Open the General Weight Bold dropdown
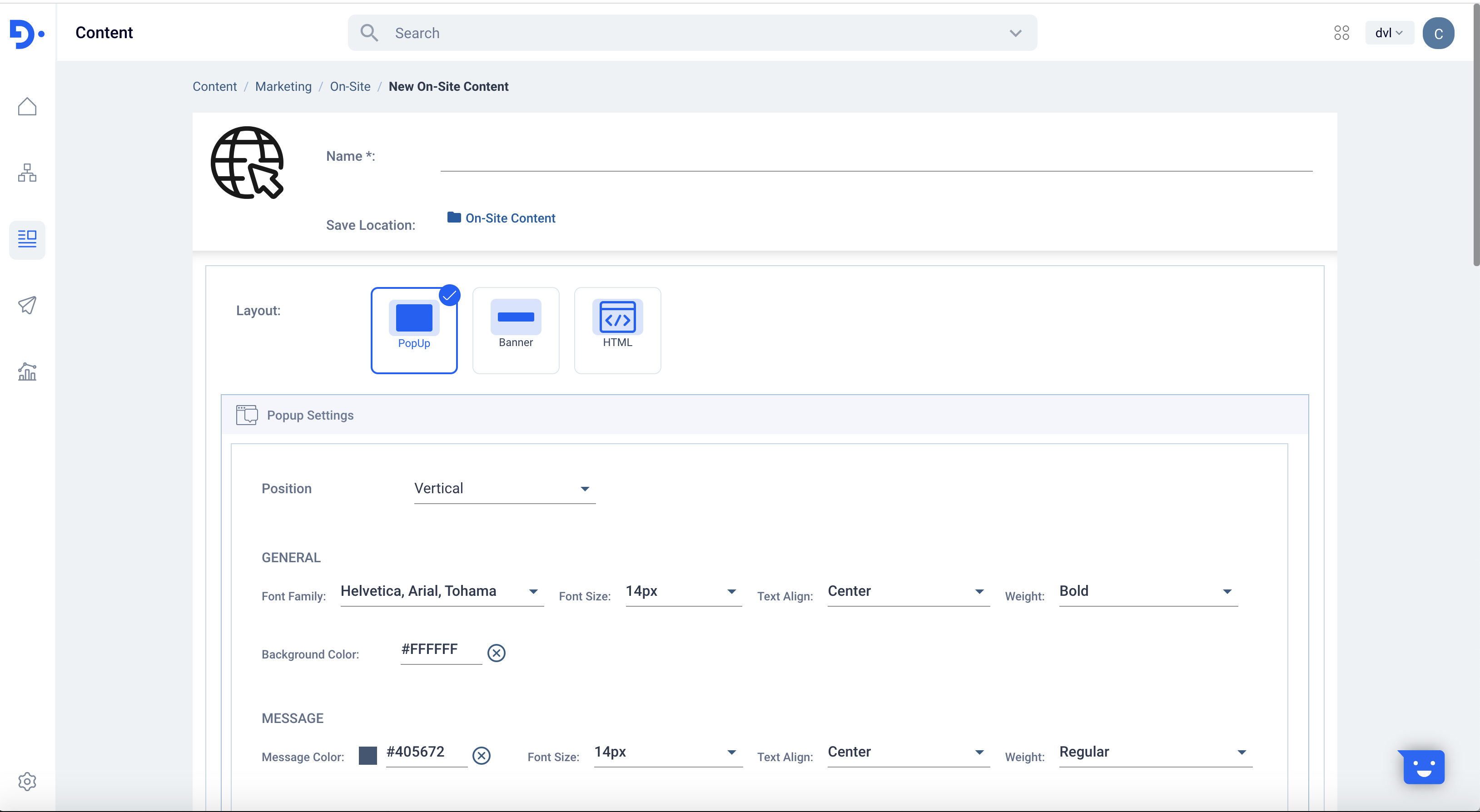Viewport: 1480px width, 812px height. (x=1147, y=591)
